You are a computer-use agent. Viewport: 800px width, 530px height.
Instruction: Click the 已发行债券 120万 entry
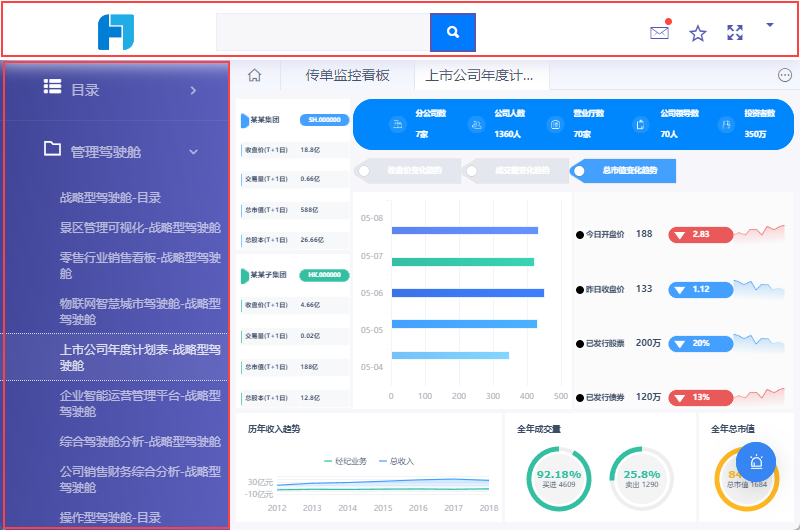pos(618,397)
